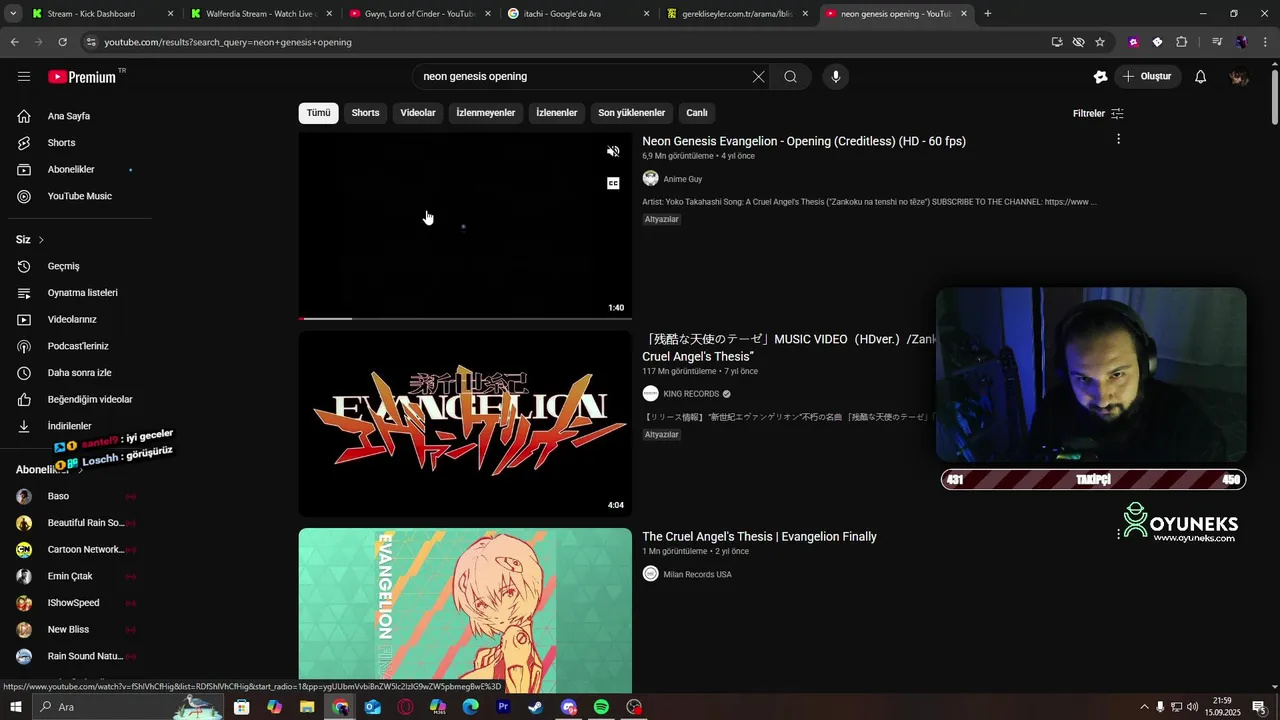Image resolution: width=1280 pixels, height=720 pixels.
Task: Select the İzlenenler filter chip
Action: click(557, 113)
